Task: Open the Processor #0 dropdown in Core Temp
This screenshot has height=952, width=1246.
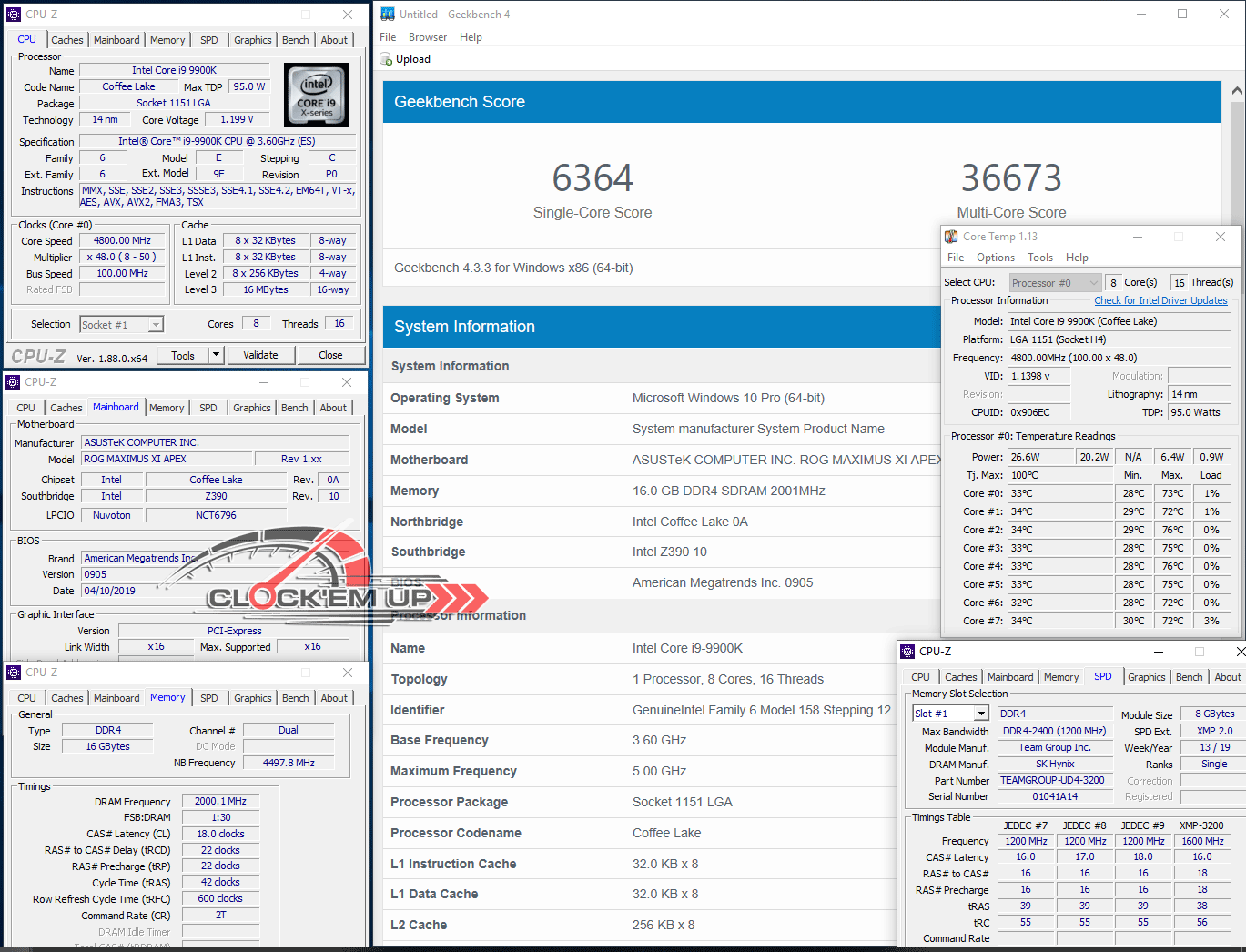Action: click(x=1093, y=283)
